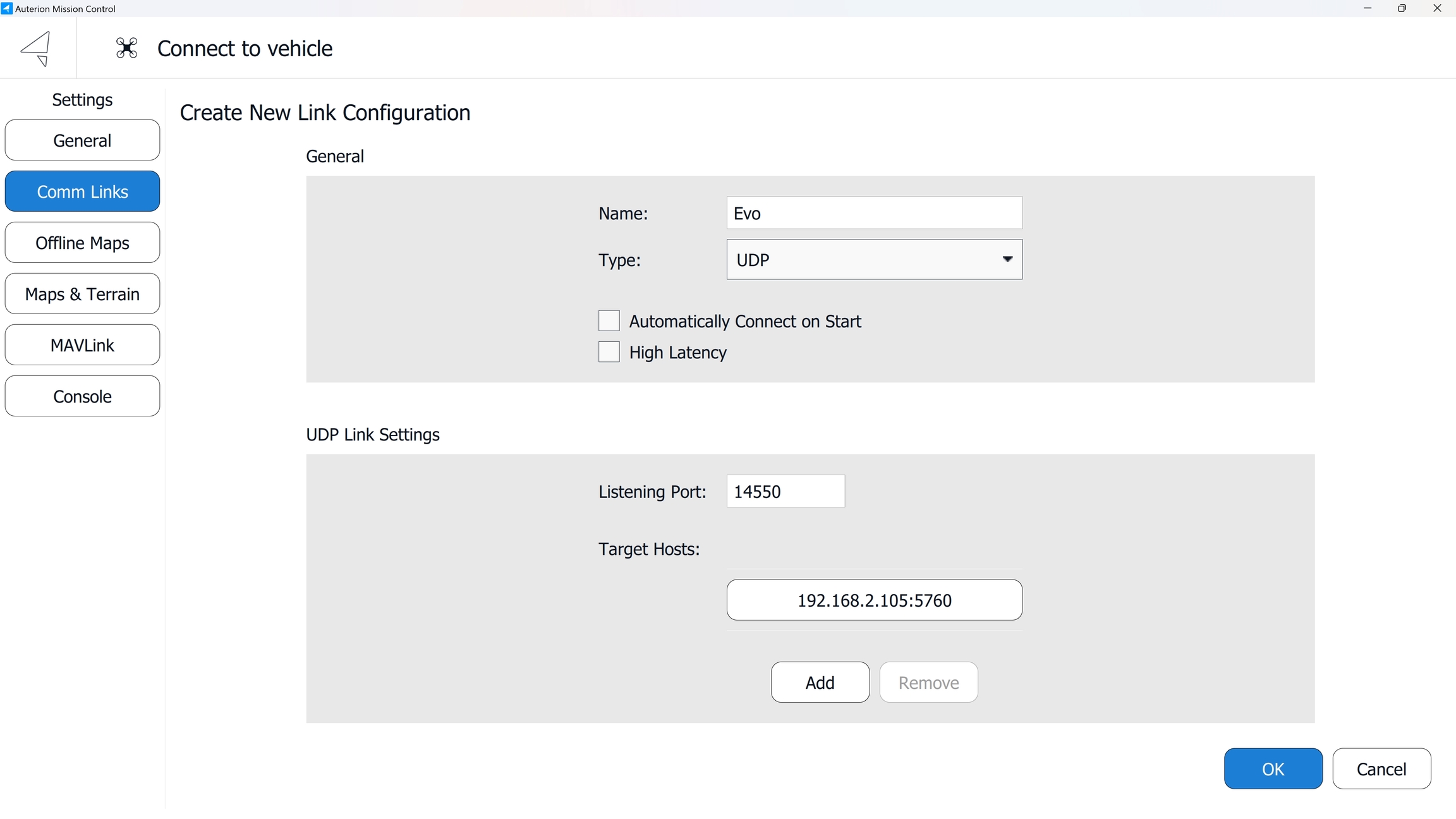Click the Name field containing Evo
Viewport: 1456px width, 819px height.
coord(873,214)
